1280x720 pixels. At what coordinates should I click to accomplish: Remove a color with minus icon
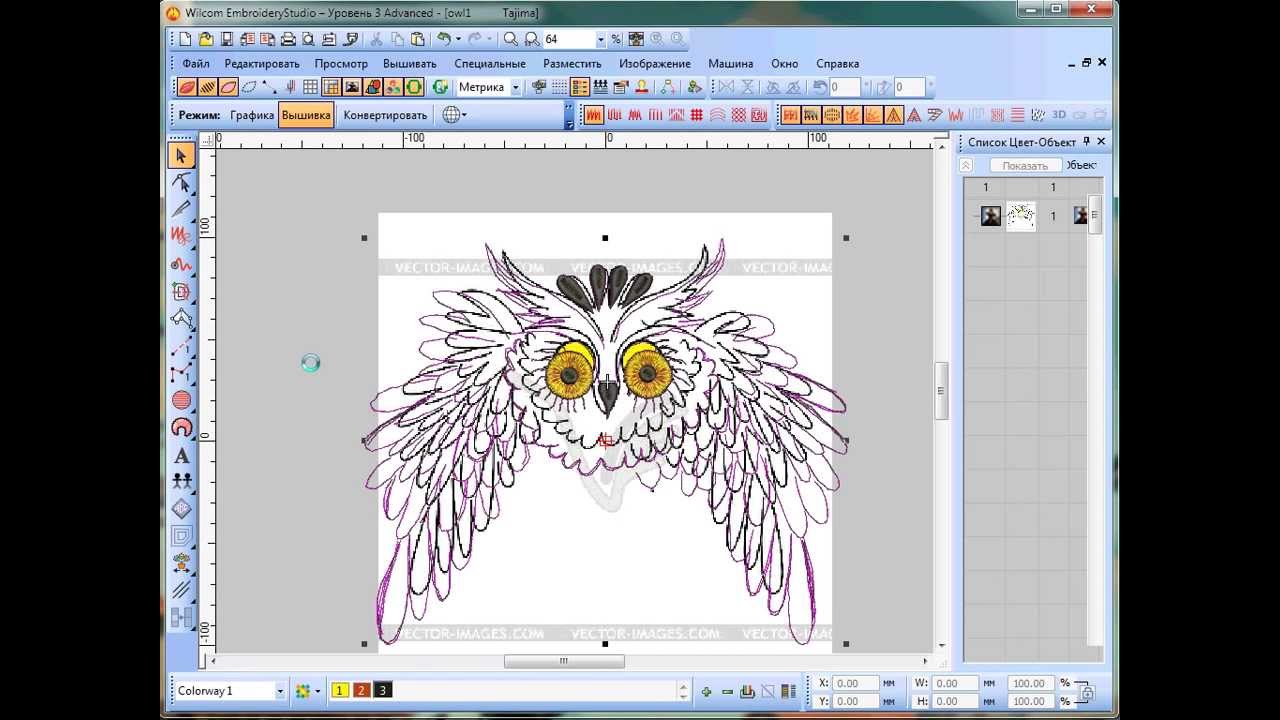coord(727,691)
